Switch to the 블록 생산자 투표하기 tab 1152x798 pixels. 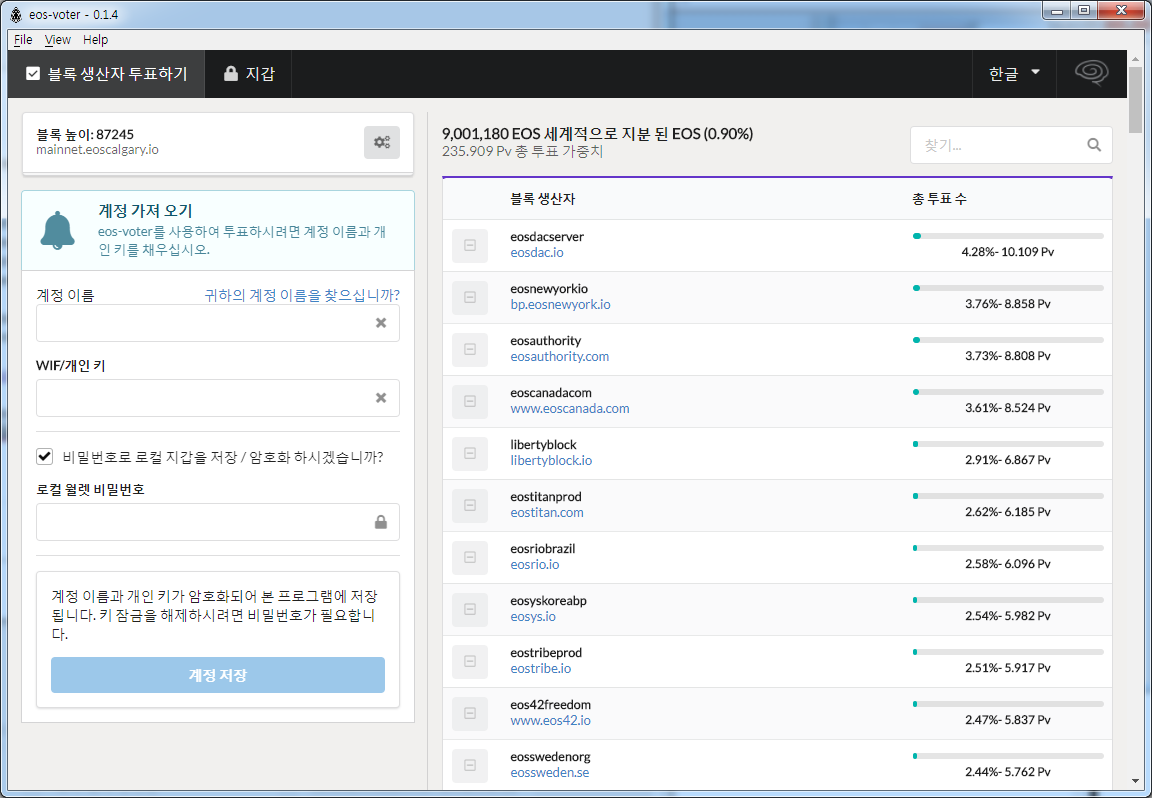coord(107,73)
